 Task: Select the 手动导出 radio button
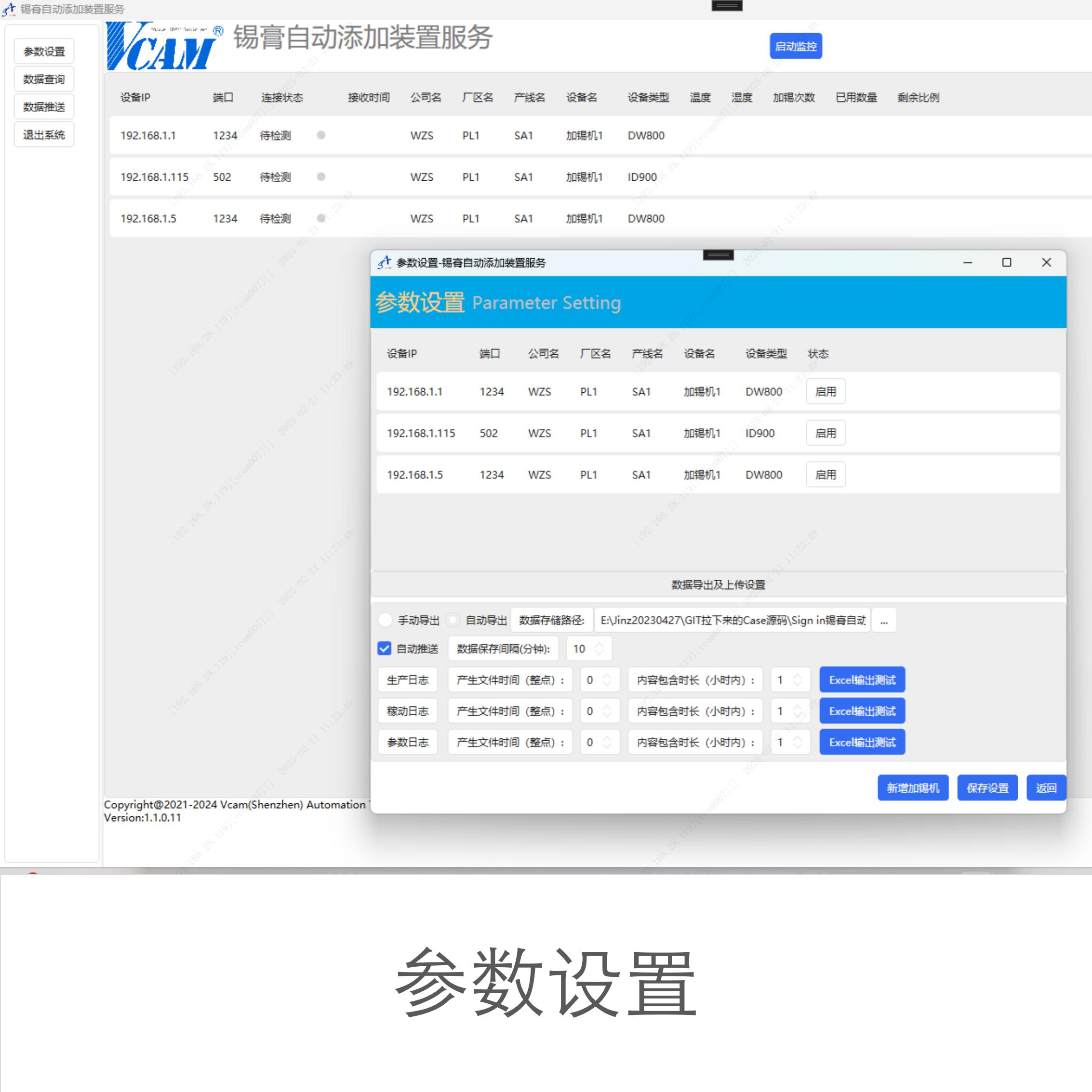386,620
